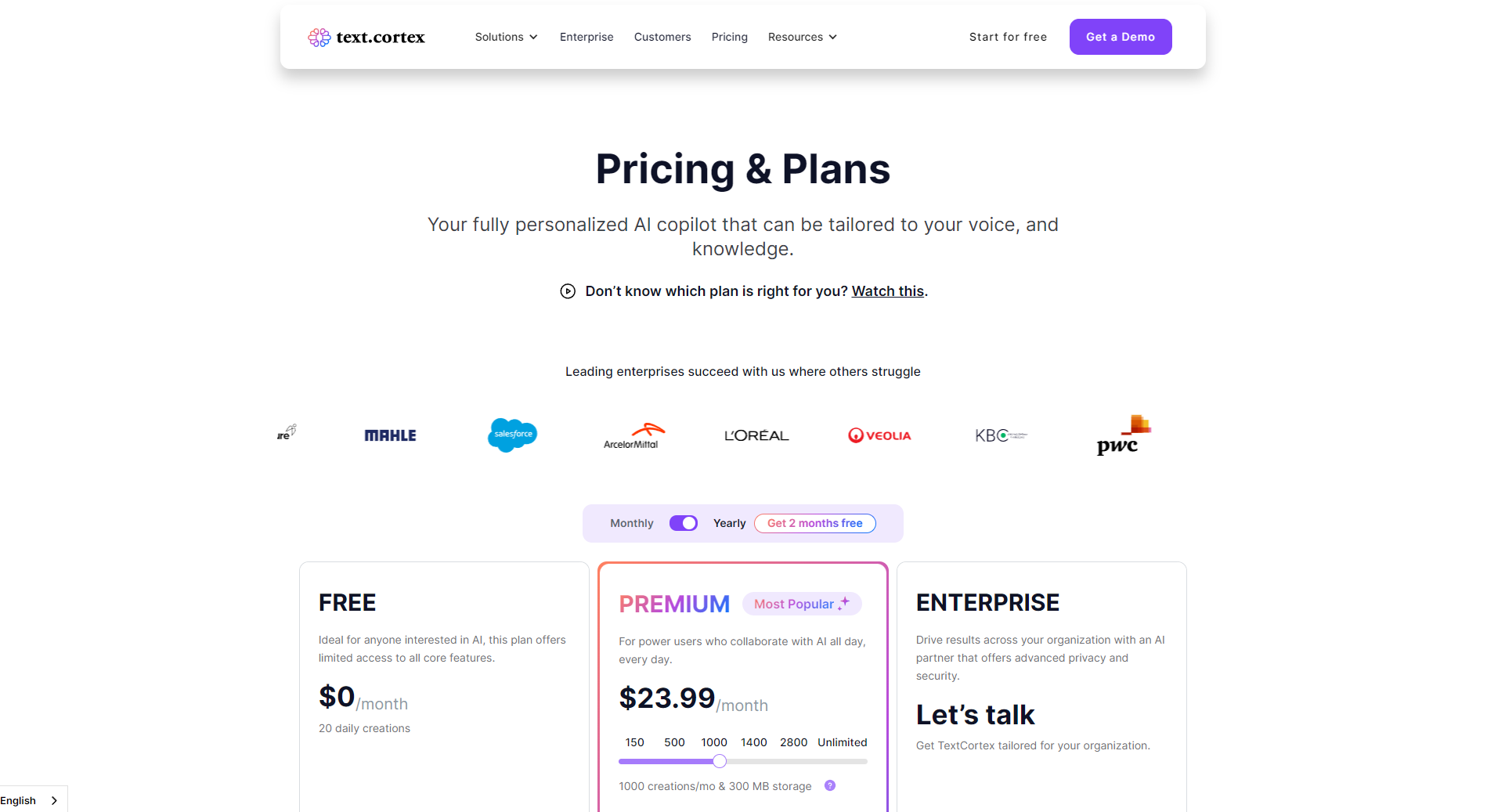Select the Monthly billing label

(631, 523)
